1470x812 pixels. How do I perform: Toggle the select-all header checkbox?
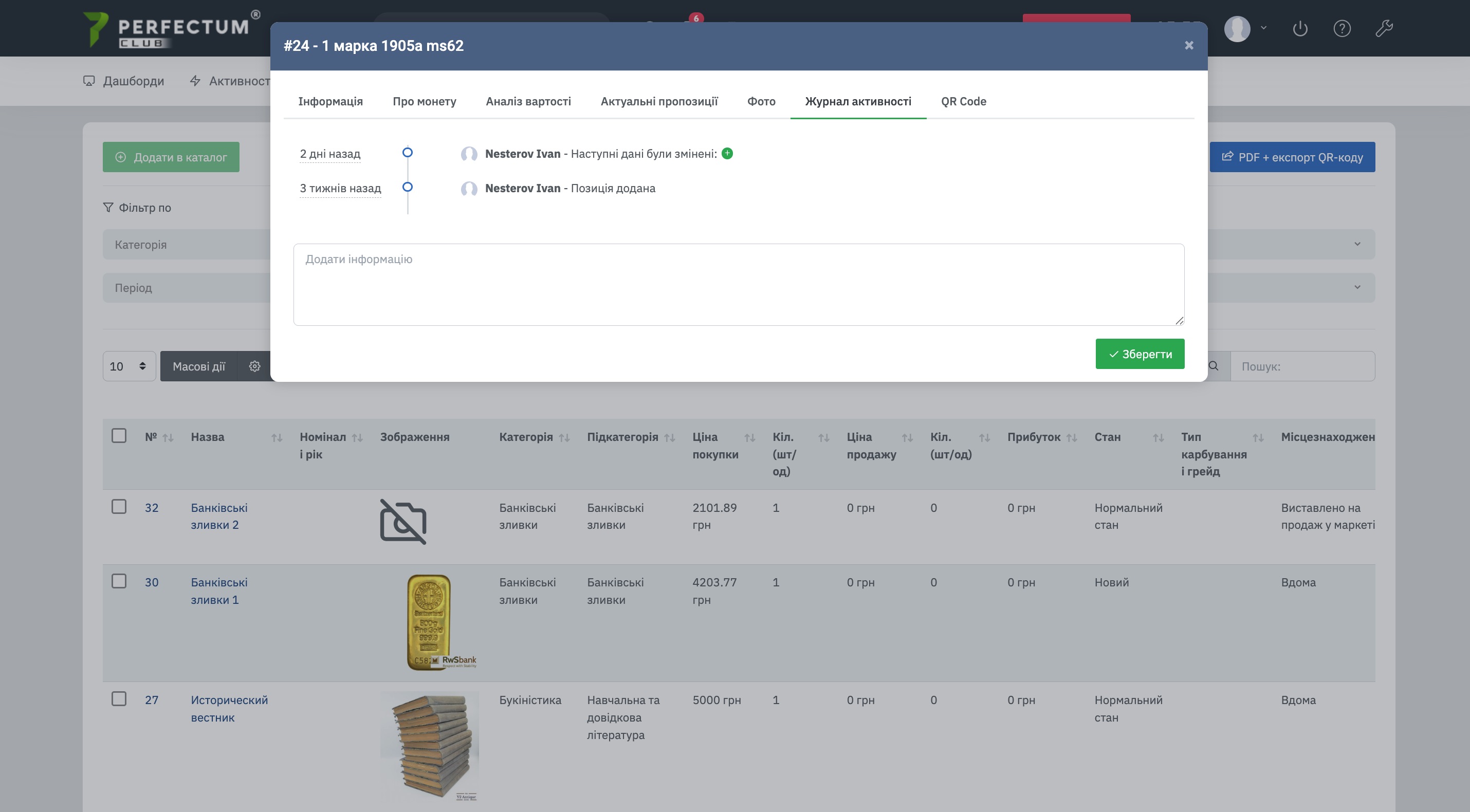pyautogui.click(x=119, y=436)
